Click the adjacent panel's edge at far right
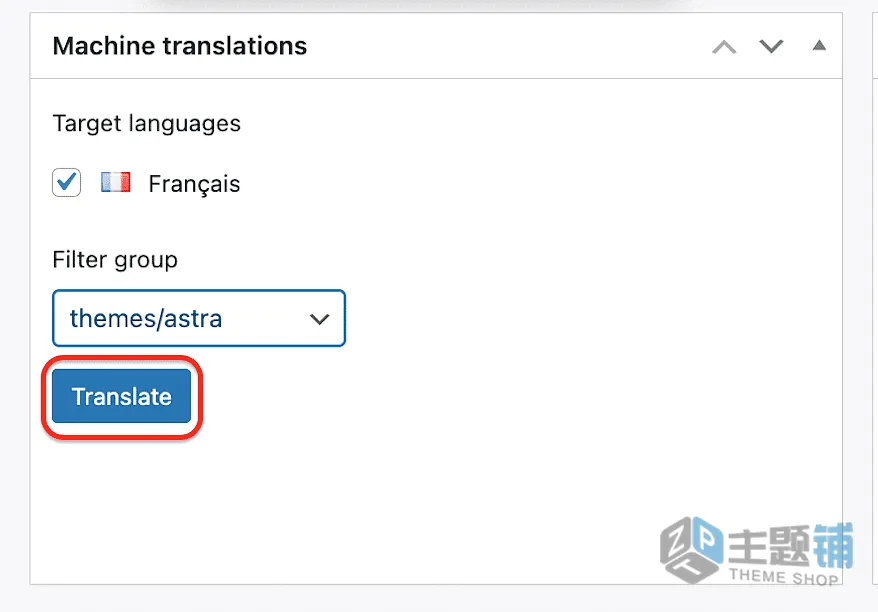The height and width of the screenshot is (612, 878). (x=875, y=297)
